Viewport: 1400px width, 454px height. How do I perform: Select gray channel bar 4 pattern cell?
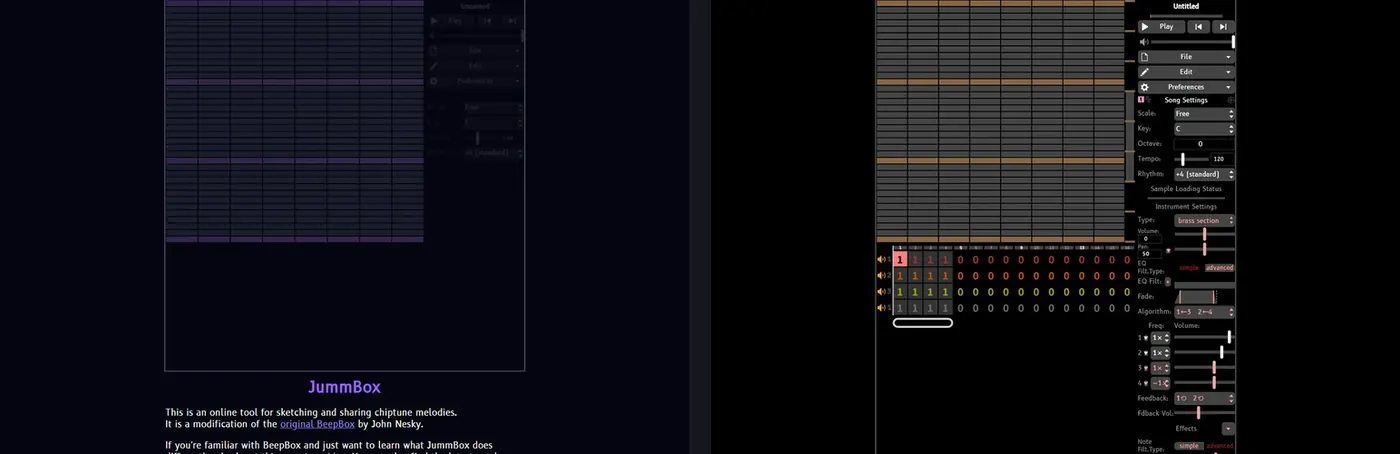946,308
